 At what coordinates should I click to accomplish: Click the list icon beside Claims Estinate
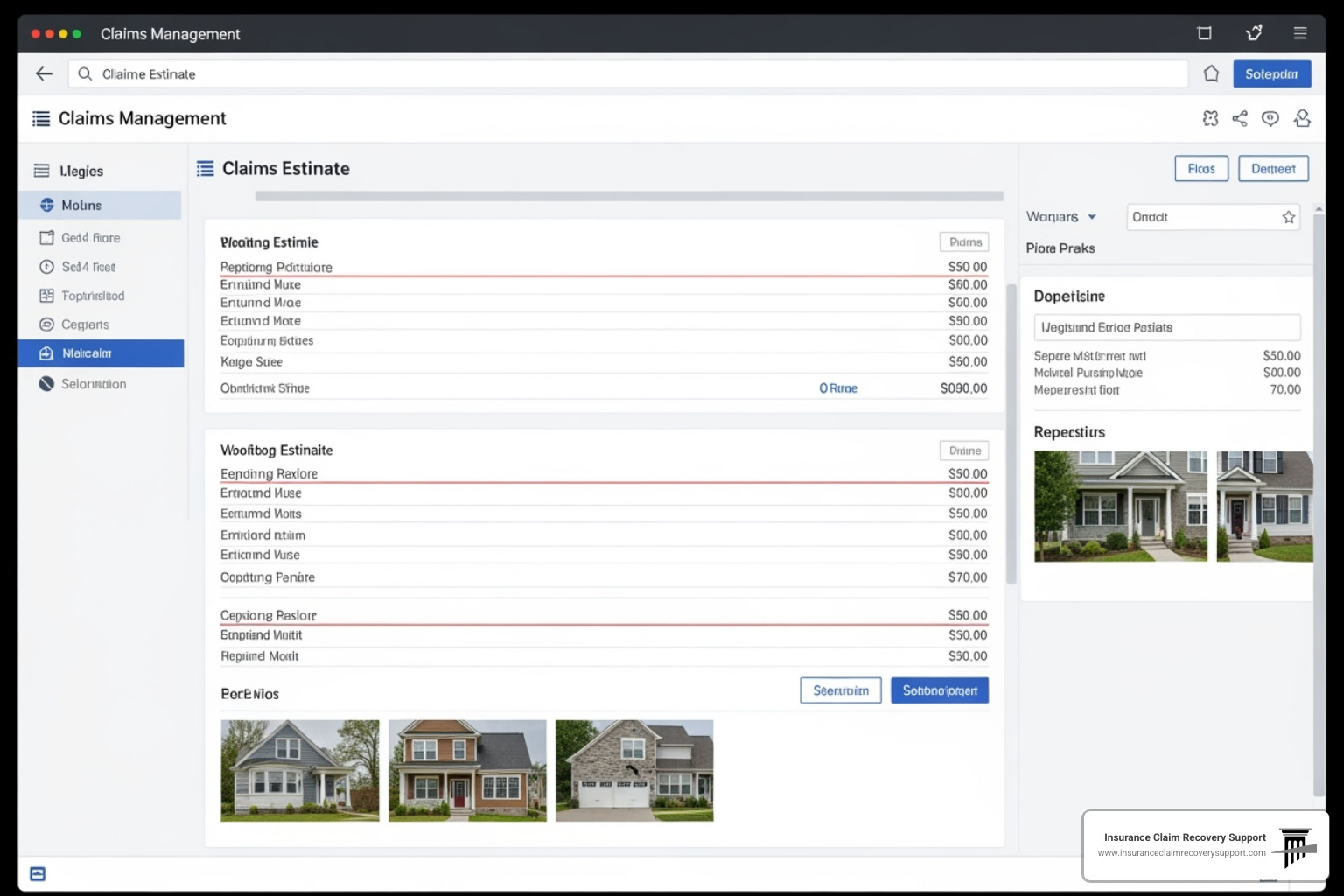206,169
